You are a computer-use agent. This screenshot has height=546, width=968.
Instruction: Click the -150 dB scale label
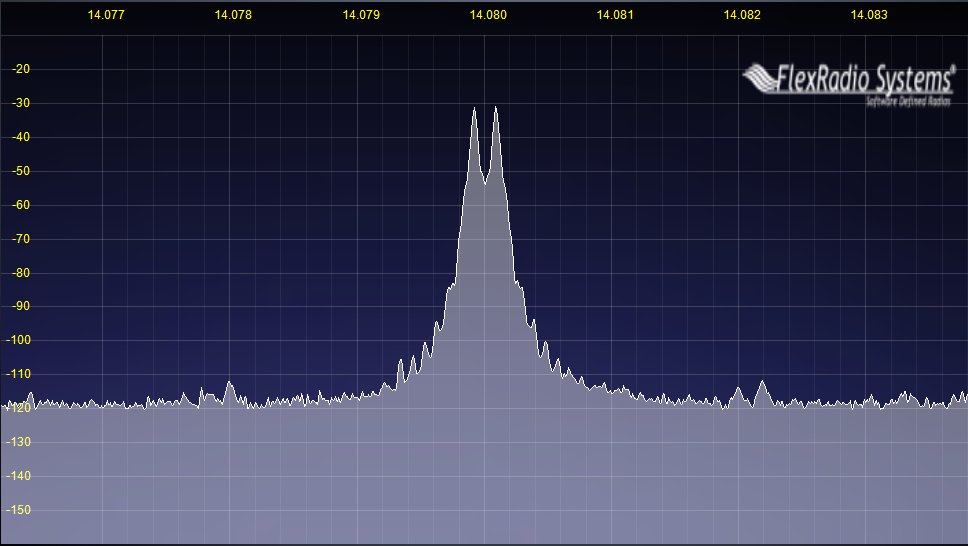point(19,510)
